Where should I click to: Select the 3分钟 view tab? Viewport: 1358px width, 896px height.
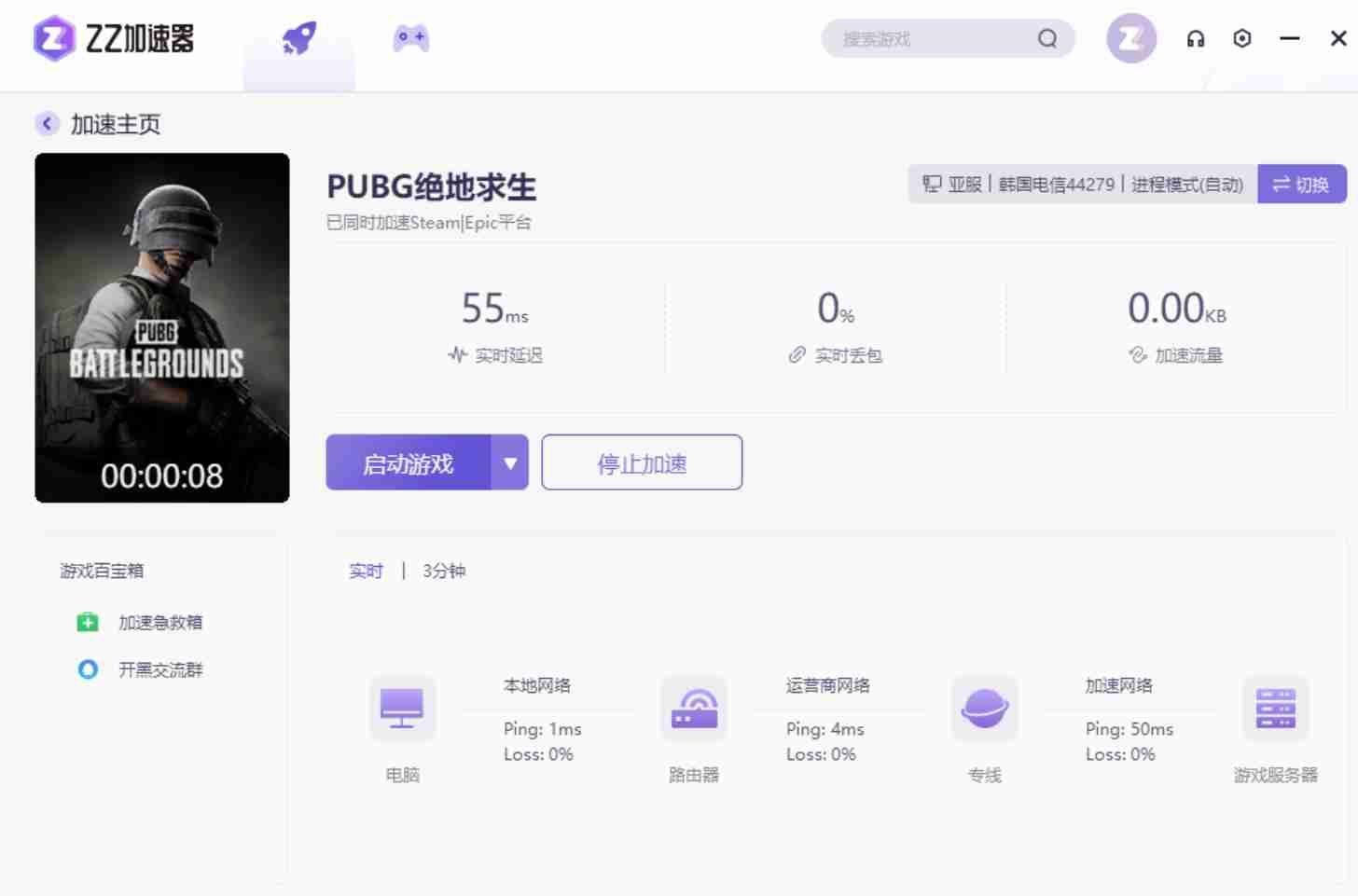[x=444, y=571]
